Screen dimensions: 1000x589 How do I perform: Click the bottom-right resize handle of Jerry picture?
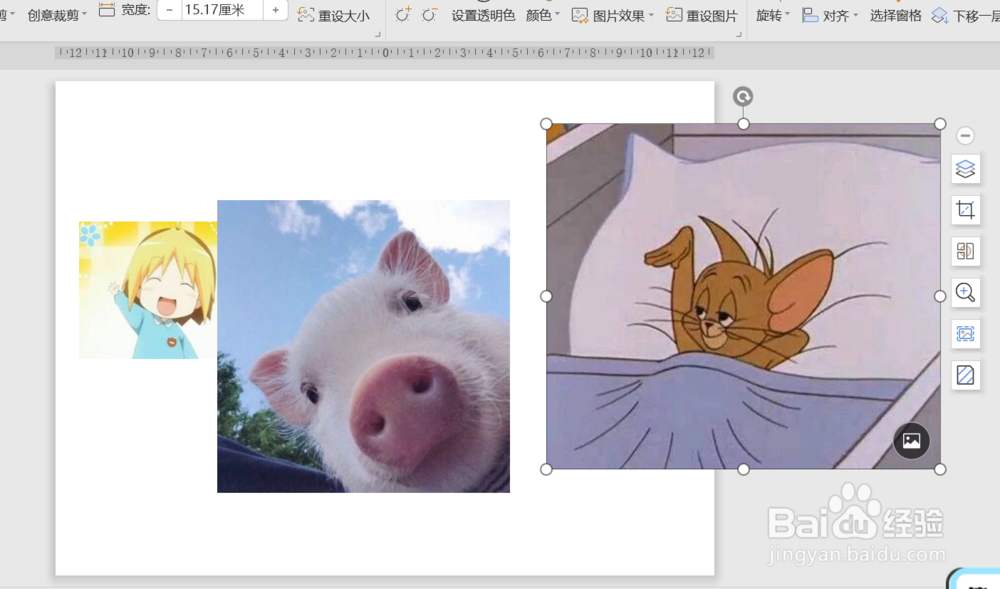pyautogui.click(x=940, y=469)
